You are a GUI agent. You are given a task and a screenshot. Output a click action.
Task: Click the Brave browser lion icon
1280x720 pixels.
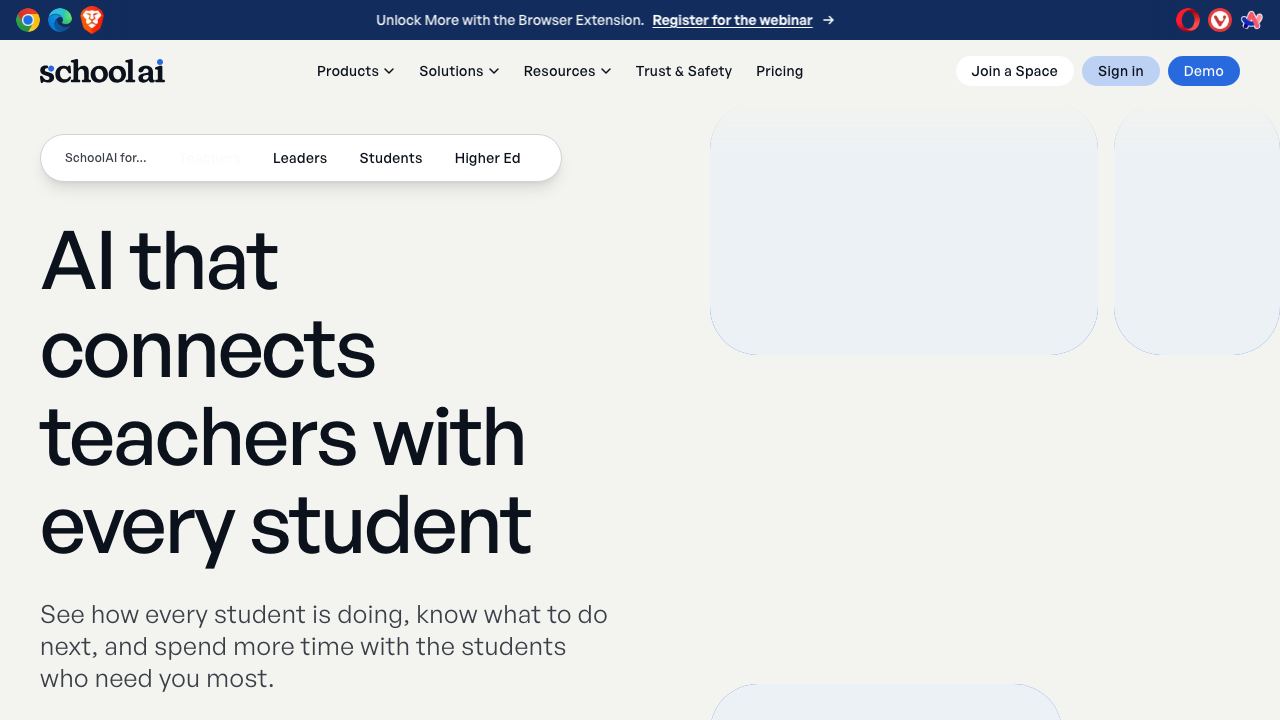92,20
